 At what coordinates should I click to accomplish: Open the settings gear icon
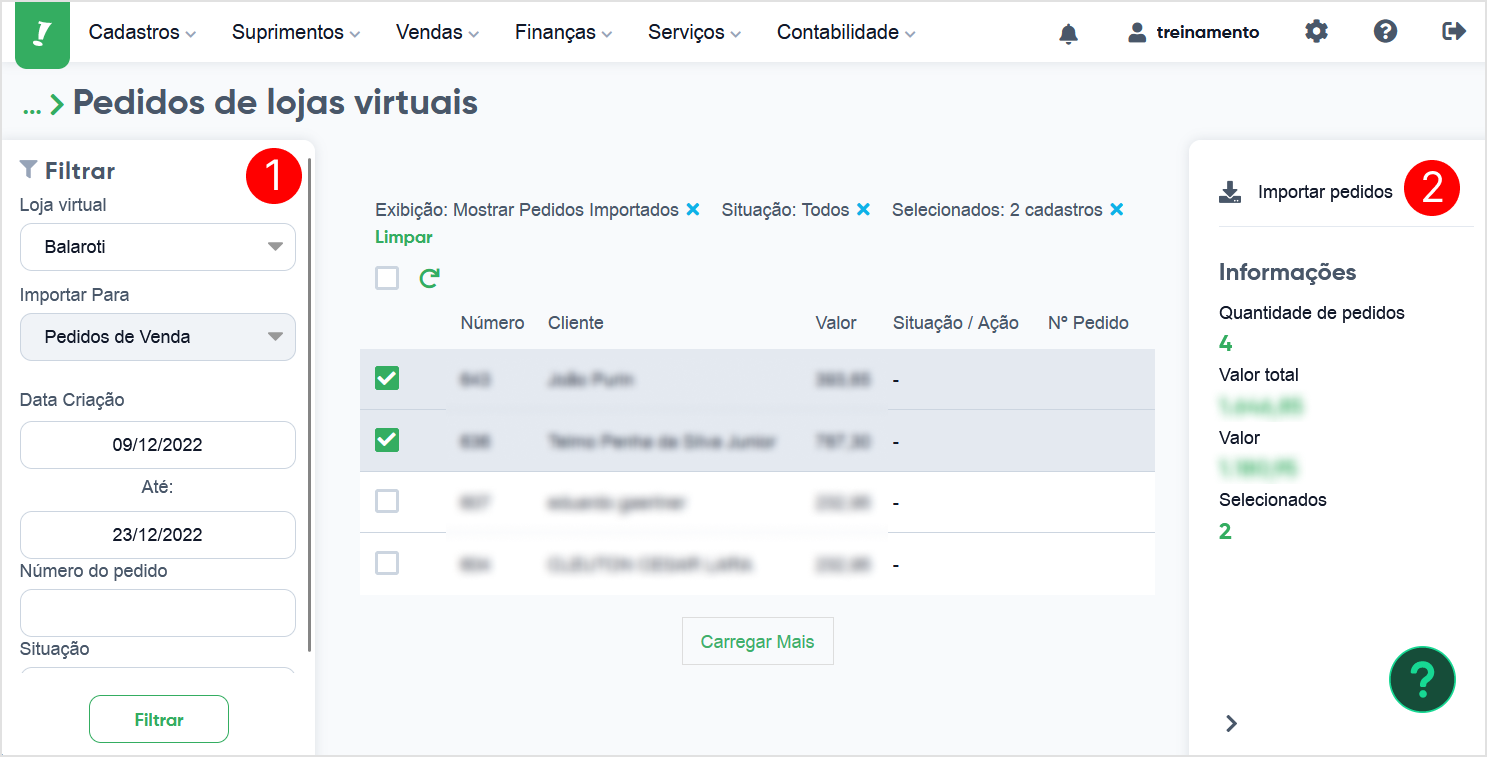click(1317, 32)
